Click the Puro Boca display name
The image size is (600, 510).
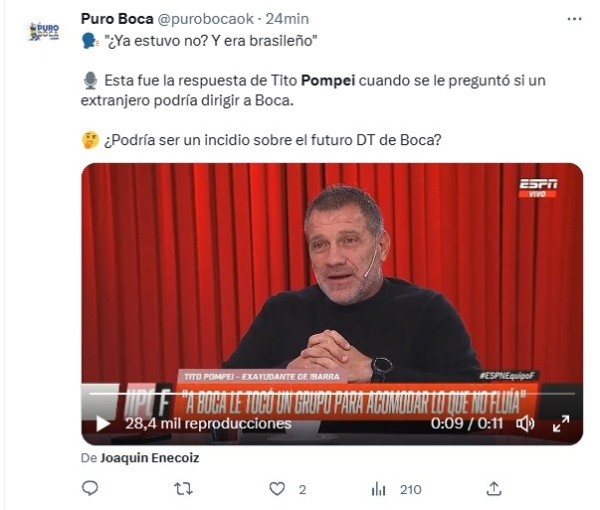coord(117,19)
